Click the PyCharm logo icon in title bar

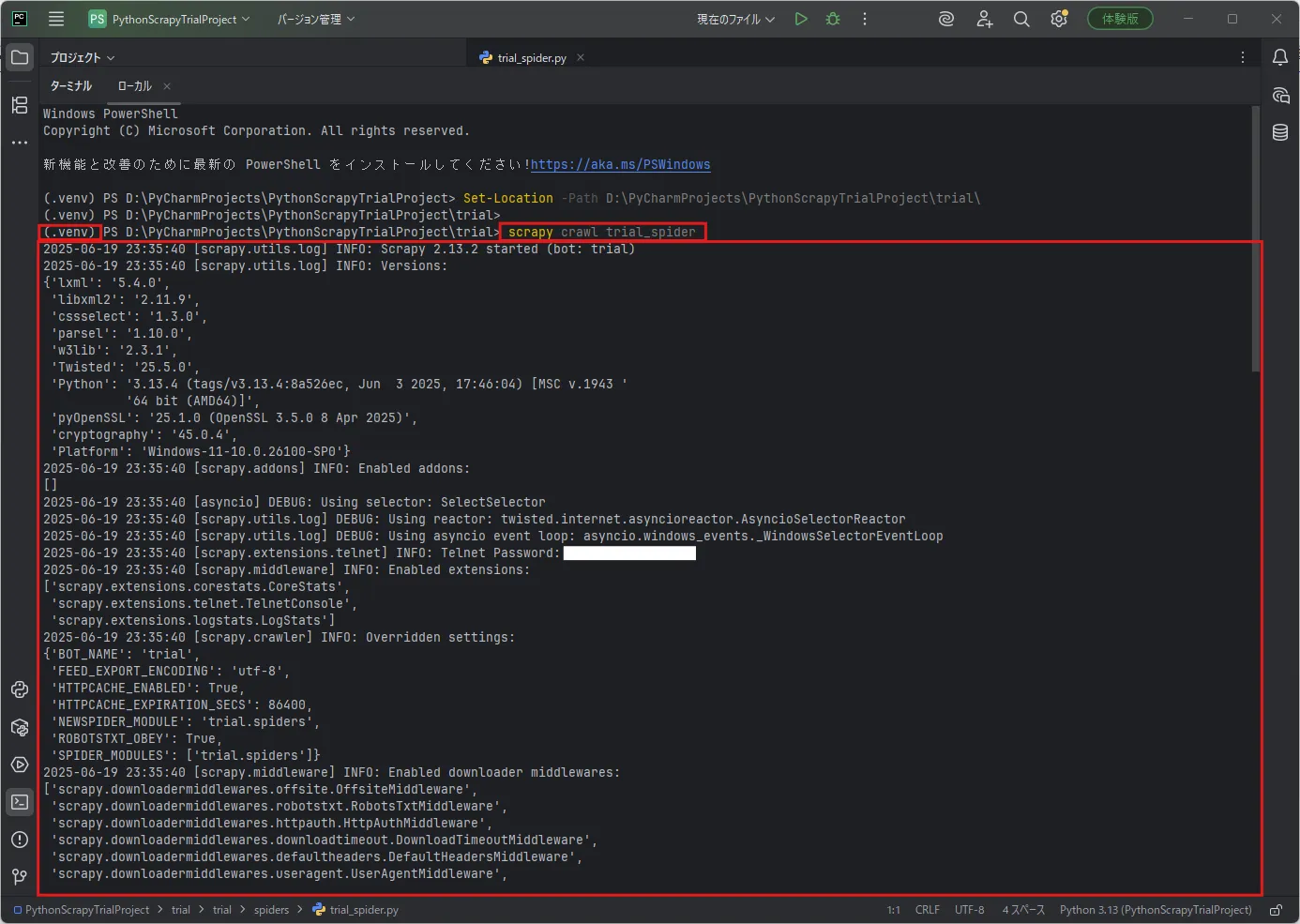pos(20,19)
